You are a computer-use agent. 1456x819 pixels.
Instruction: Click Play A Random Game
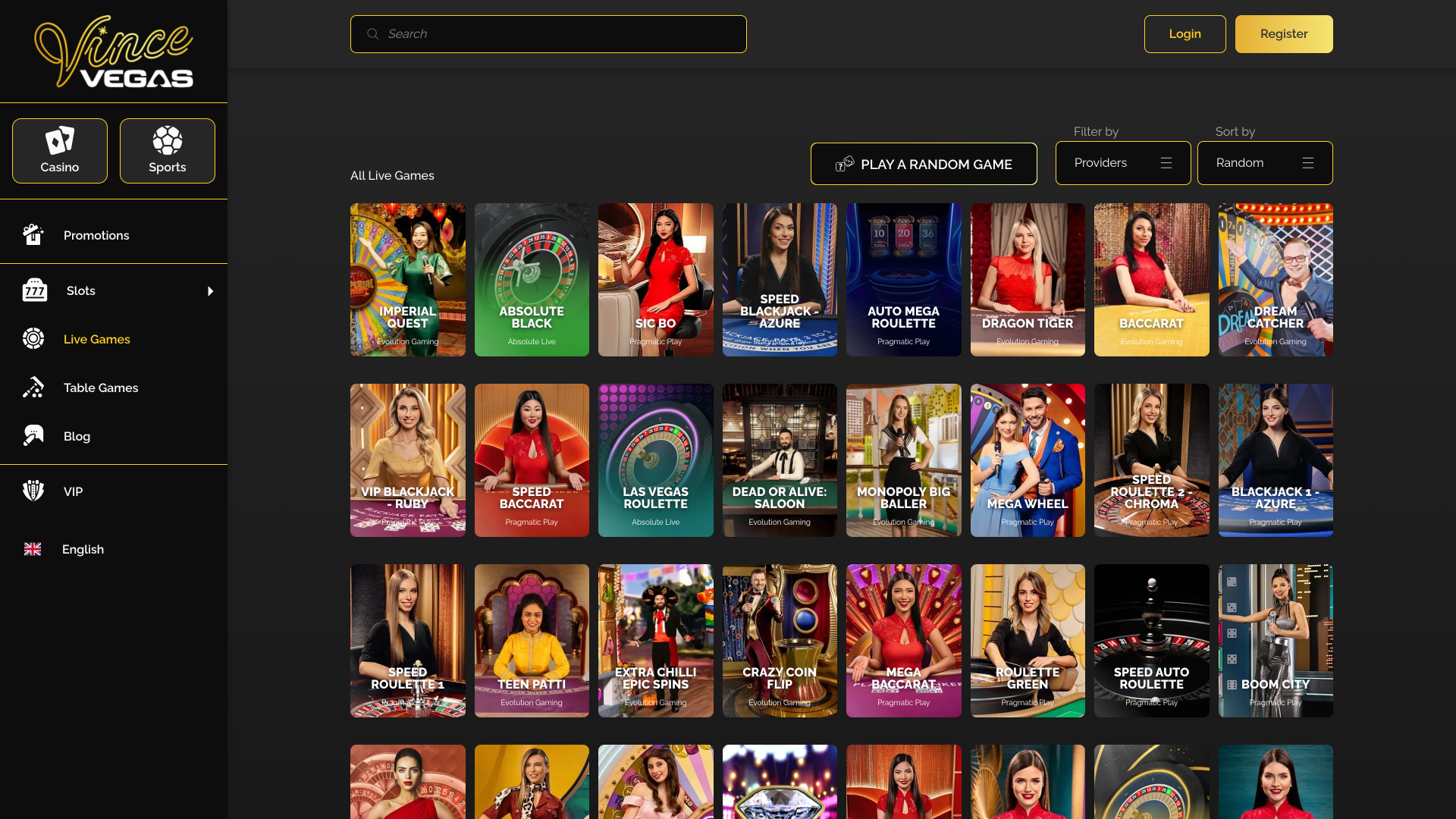[924, 164]
